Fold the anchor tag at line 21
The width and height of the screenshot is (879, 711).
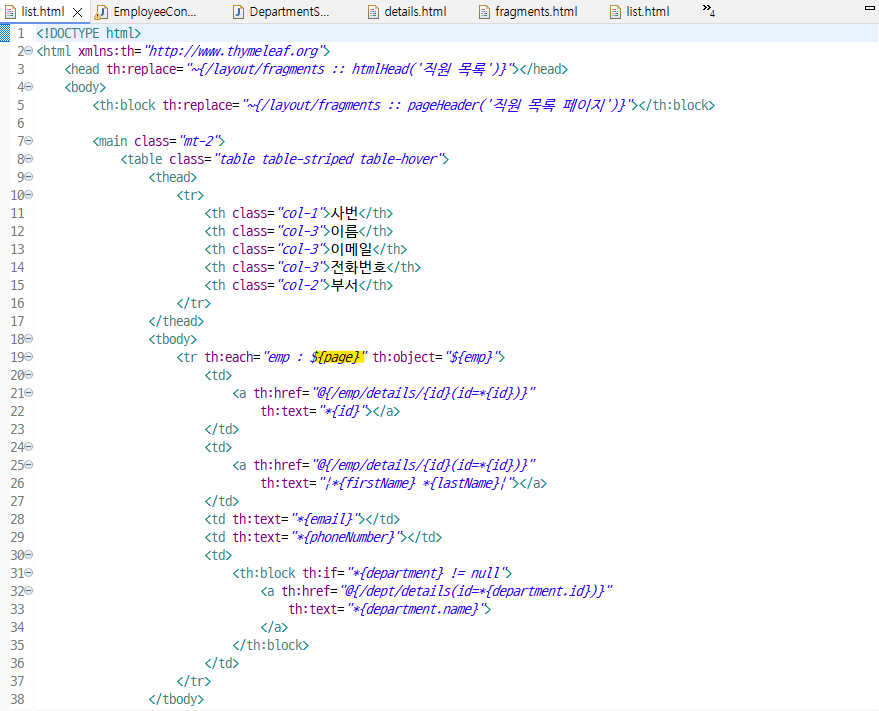coord(29,393)
